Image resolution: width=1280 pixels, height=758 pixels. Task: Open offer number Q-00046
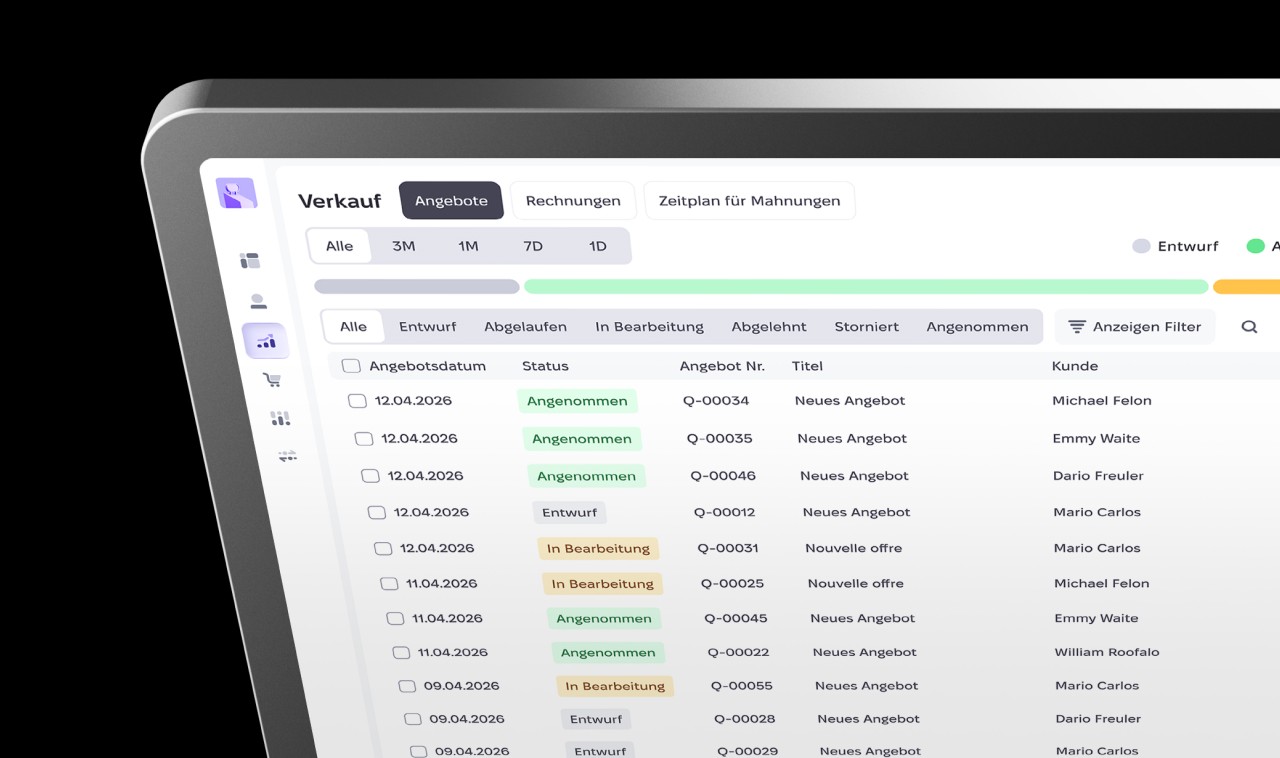click(x=722, y=476)
